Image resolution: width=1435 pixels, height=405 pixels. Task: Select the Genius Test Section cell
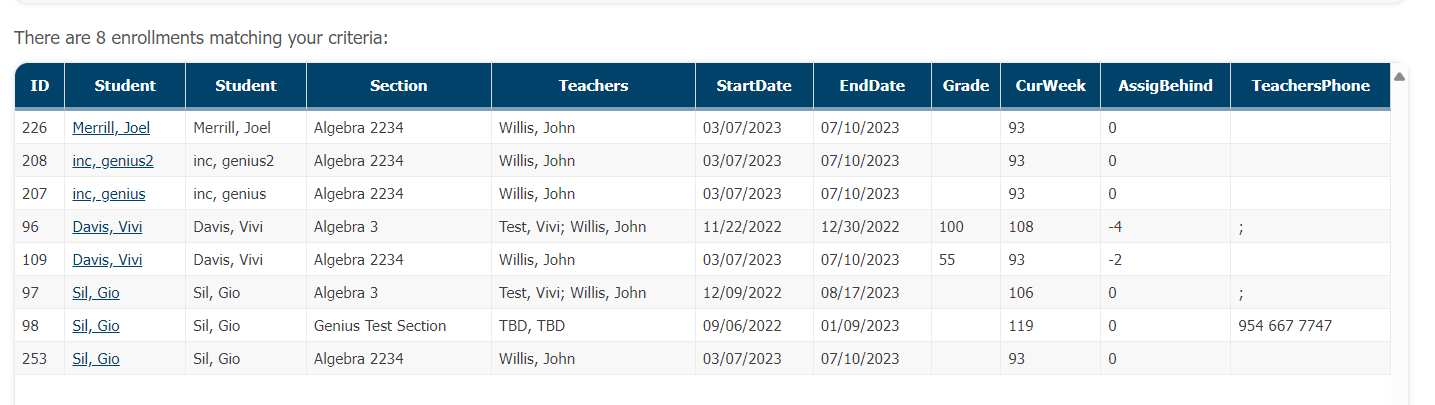380,326
